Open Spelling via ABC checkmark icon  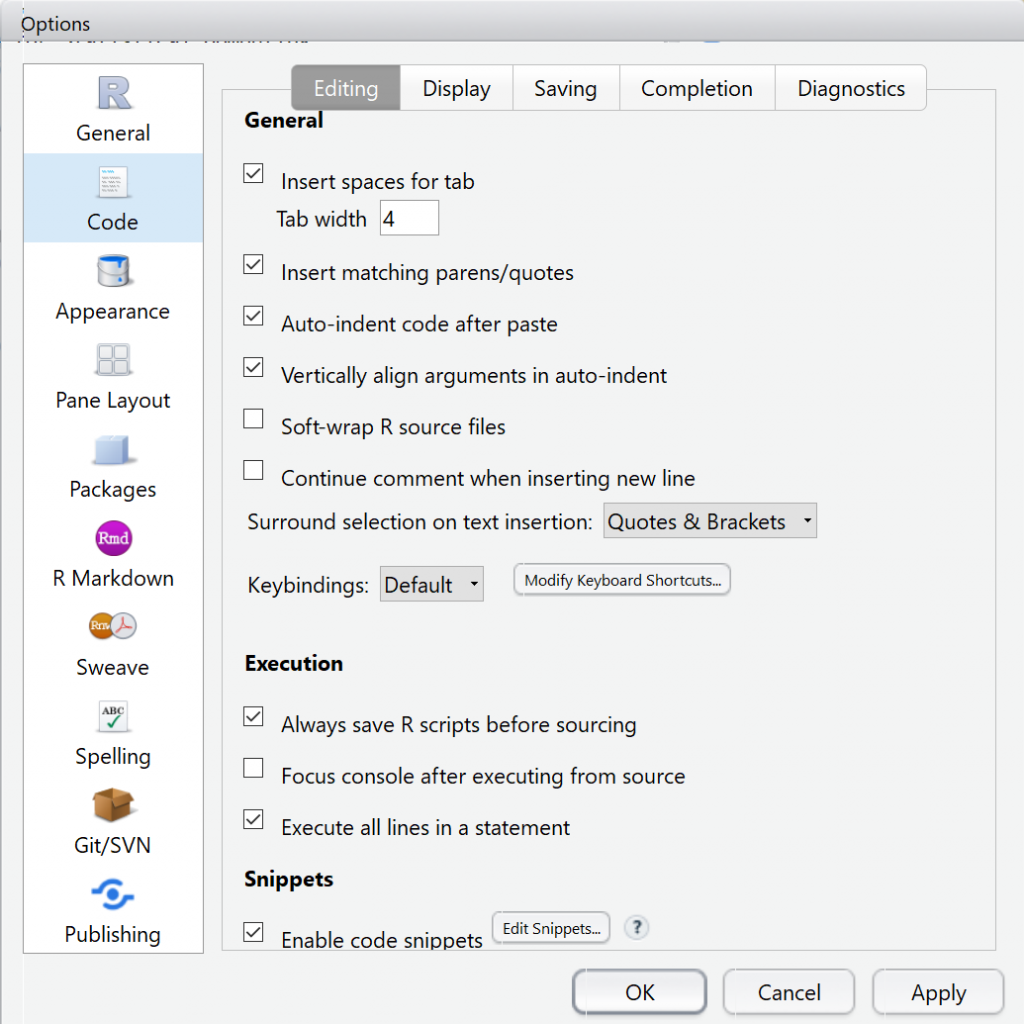click(113, 716)
